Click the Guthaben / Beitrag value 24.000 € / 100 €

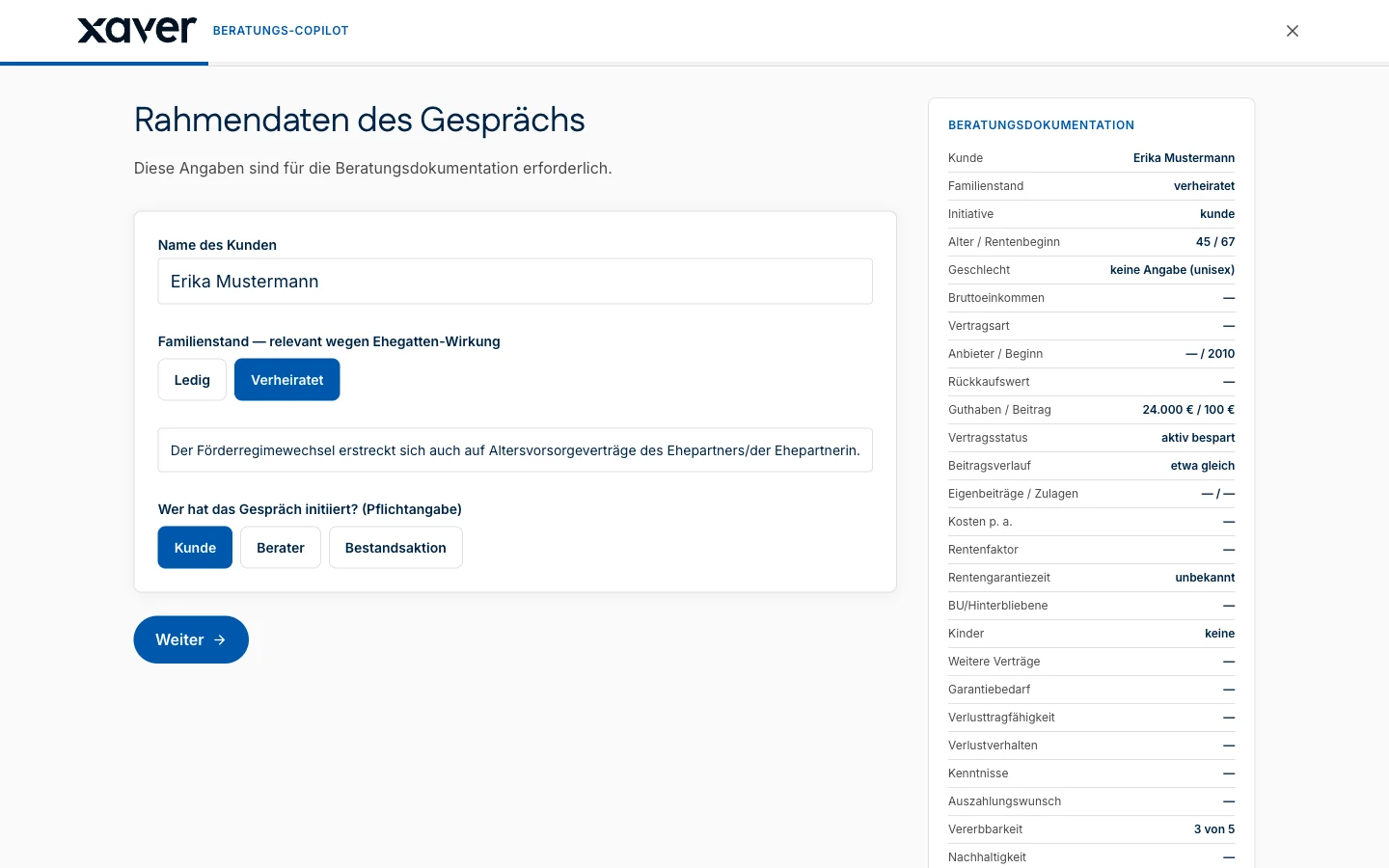[x=1188, y=410]
